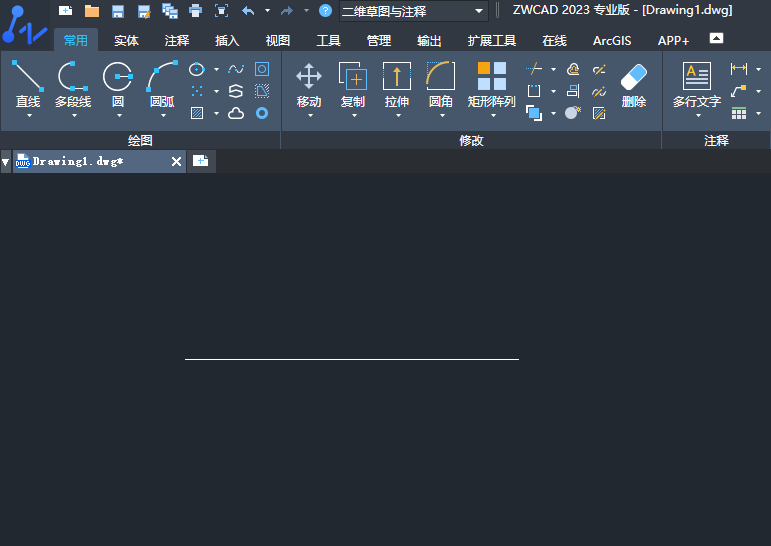Click the Trim tool icon
The height and width of the screenshot is (546, 771).
[534, 69]
